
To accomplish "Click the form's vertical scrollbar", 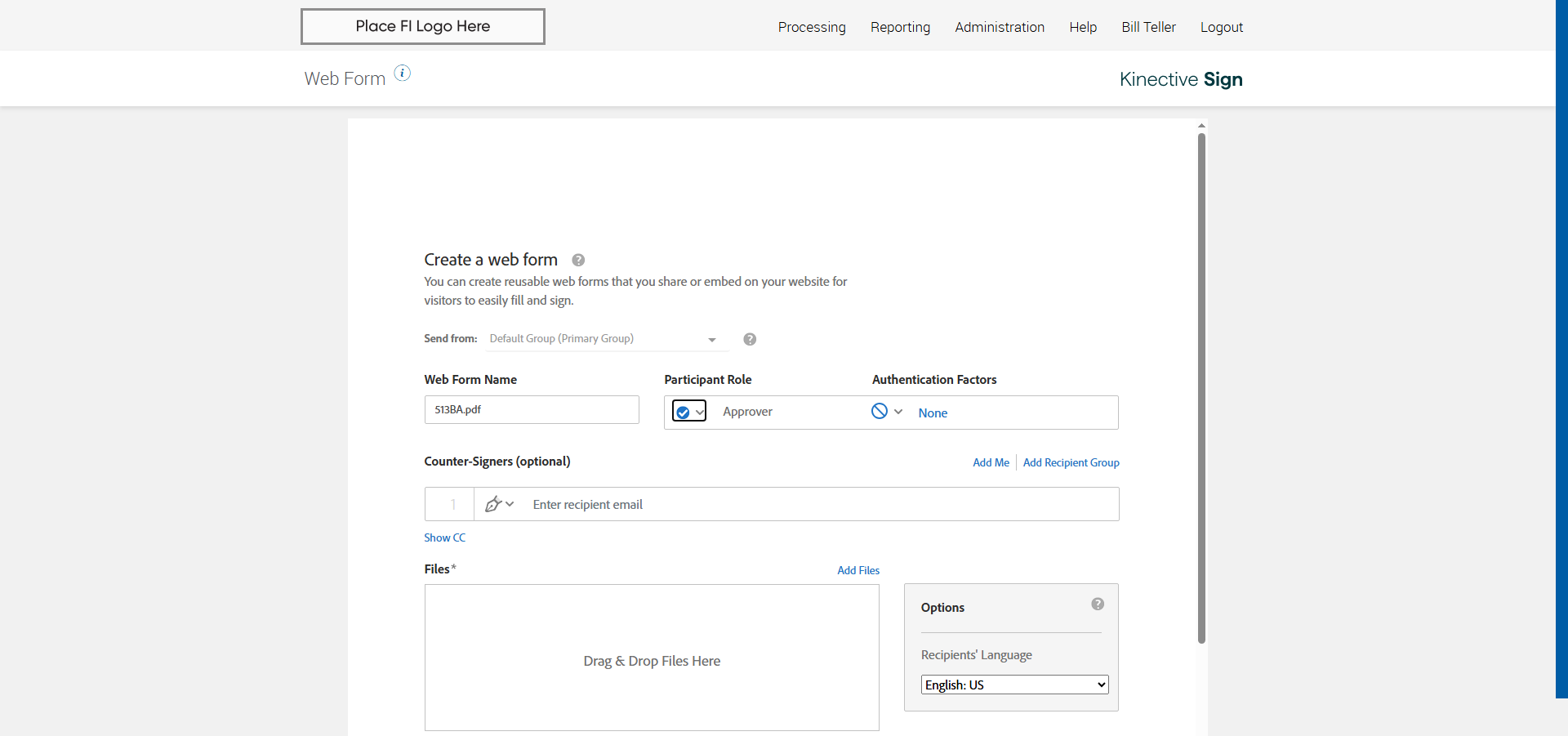I will pos(1201,387).
